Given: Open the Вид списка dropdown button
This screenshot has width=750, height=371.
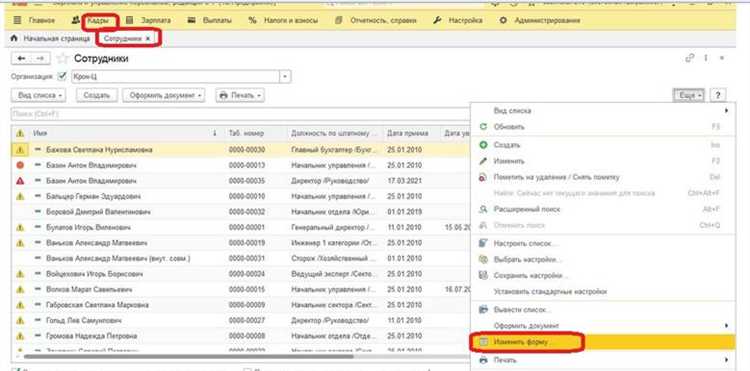Looking at the screenshot, I should (x=39, y=95).
